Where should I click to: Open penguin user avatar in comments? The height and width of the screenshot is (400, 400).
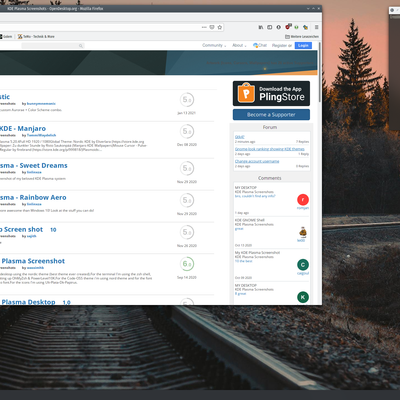point(303,232)
